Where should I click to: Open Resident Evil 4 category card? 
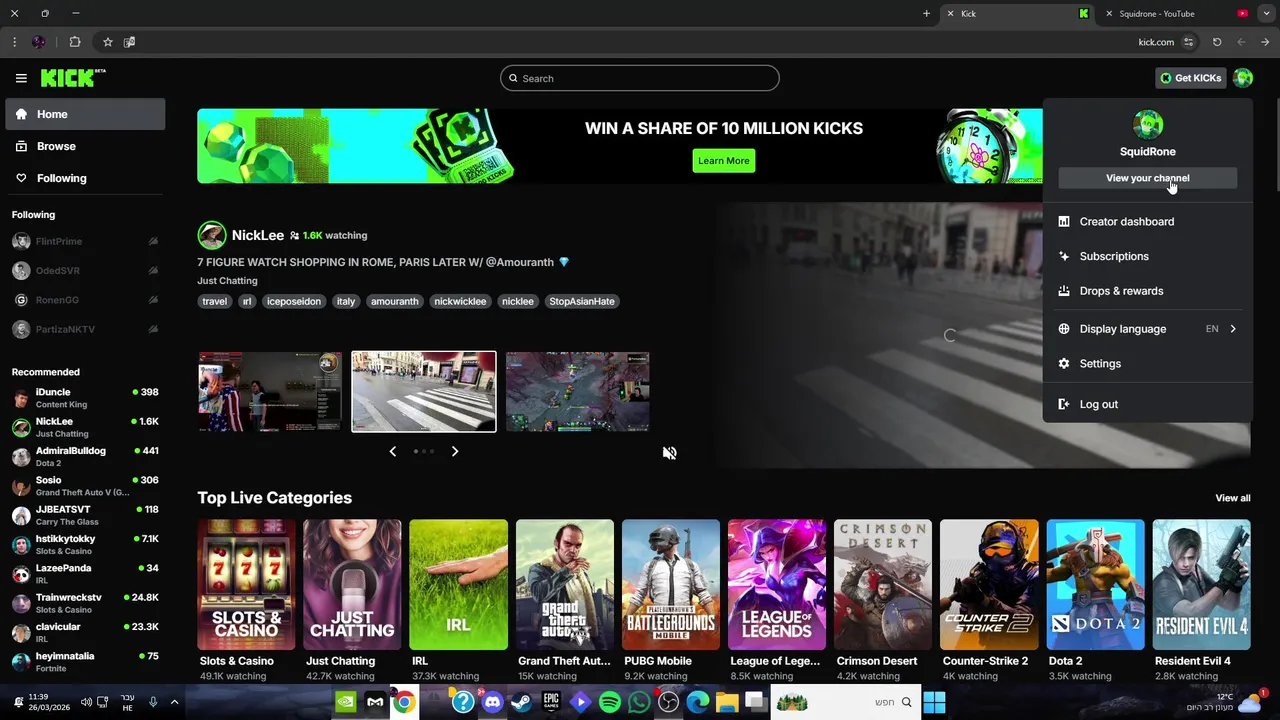(x=1201, y=585)
